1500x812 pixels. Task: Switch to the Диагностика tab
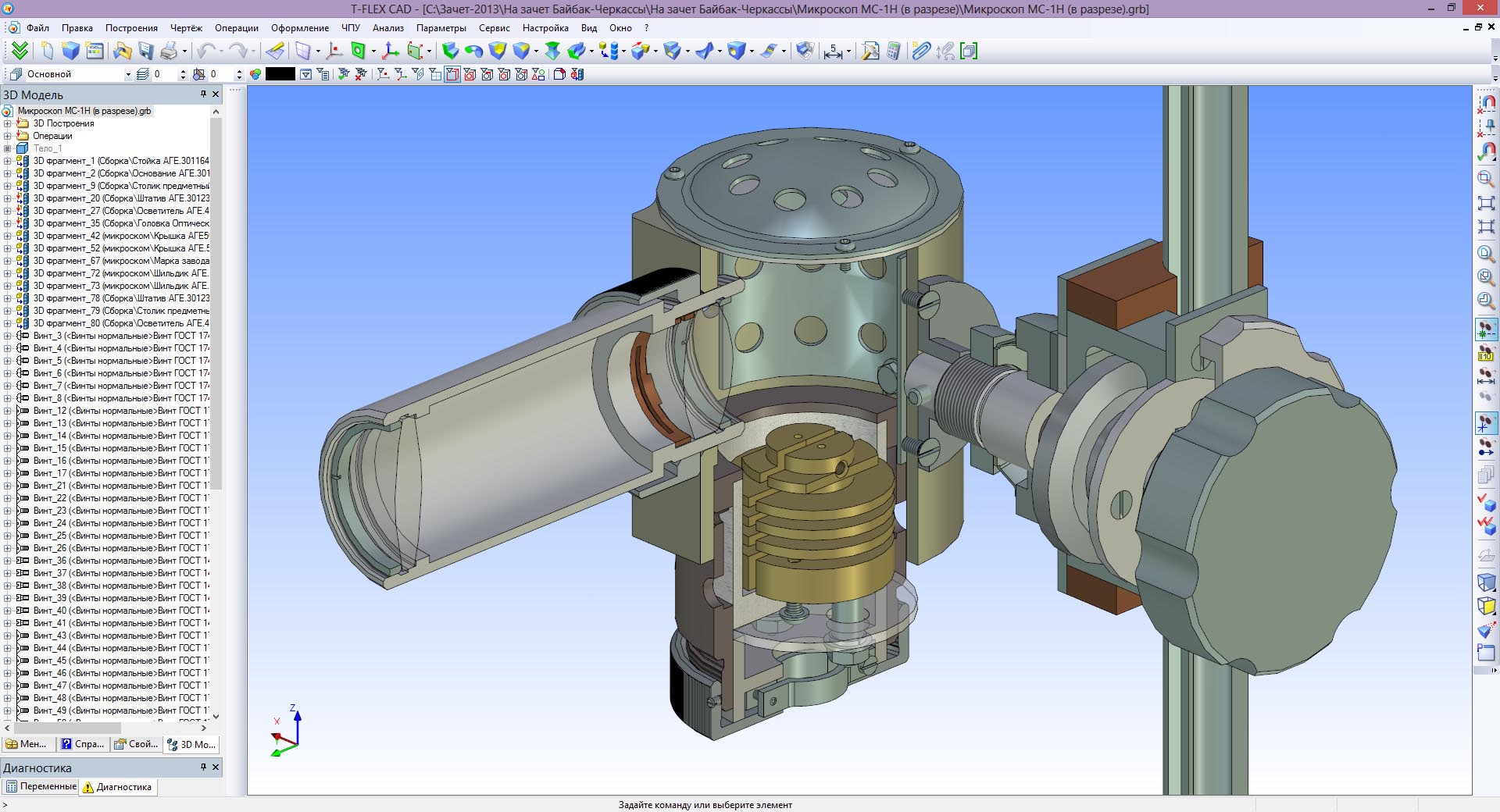tap(118, 787)
